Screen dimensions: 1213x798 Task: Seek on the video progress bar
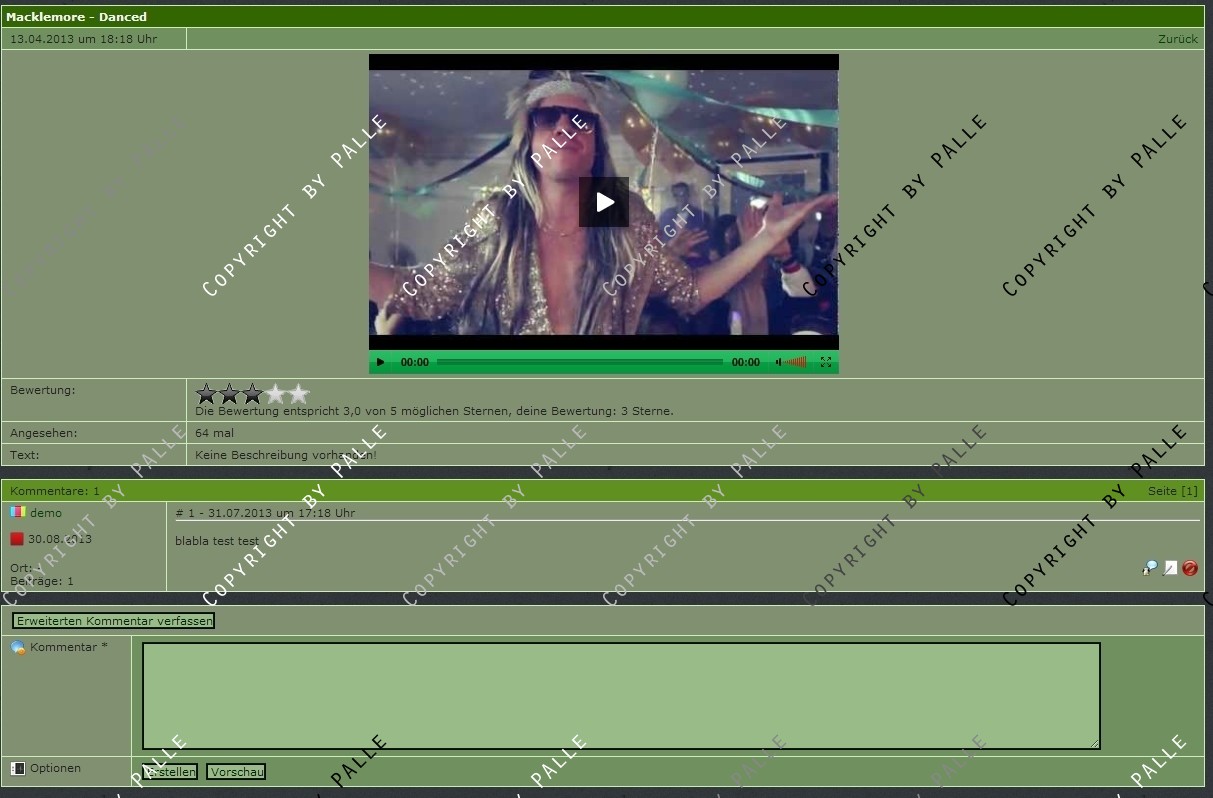(579, 362)
